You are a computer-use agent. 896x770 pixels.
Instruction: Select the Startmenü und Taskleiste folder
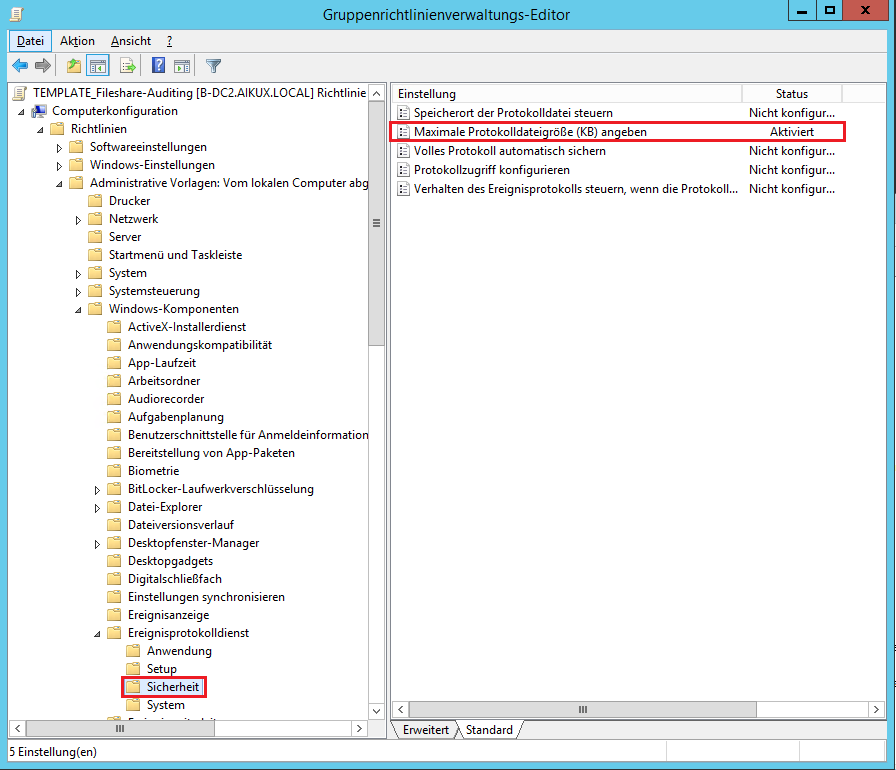(x=175, y=255)
